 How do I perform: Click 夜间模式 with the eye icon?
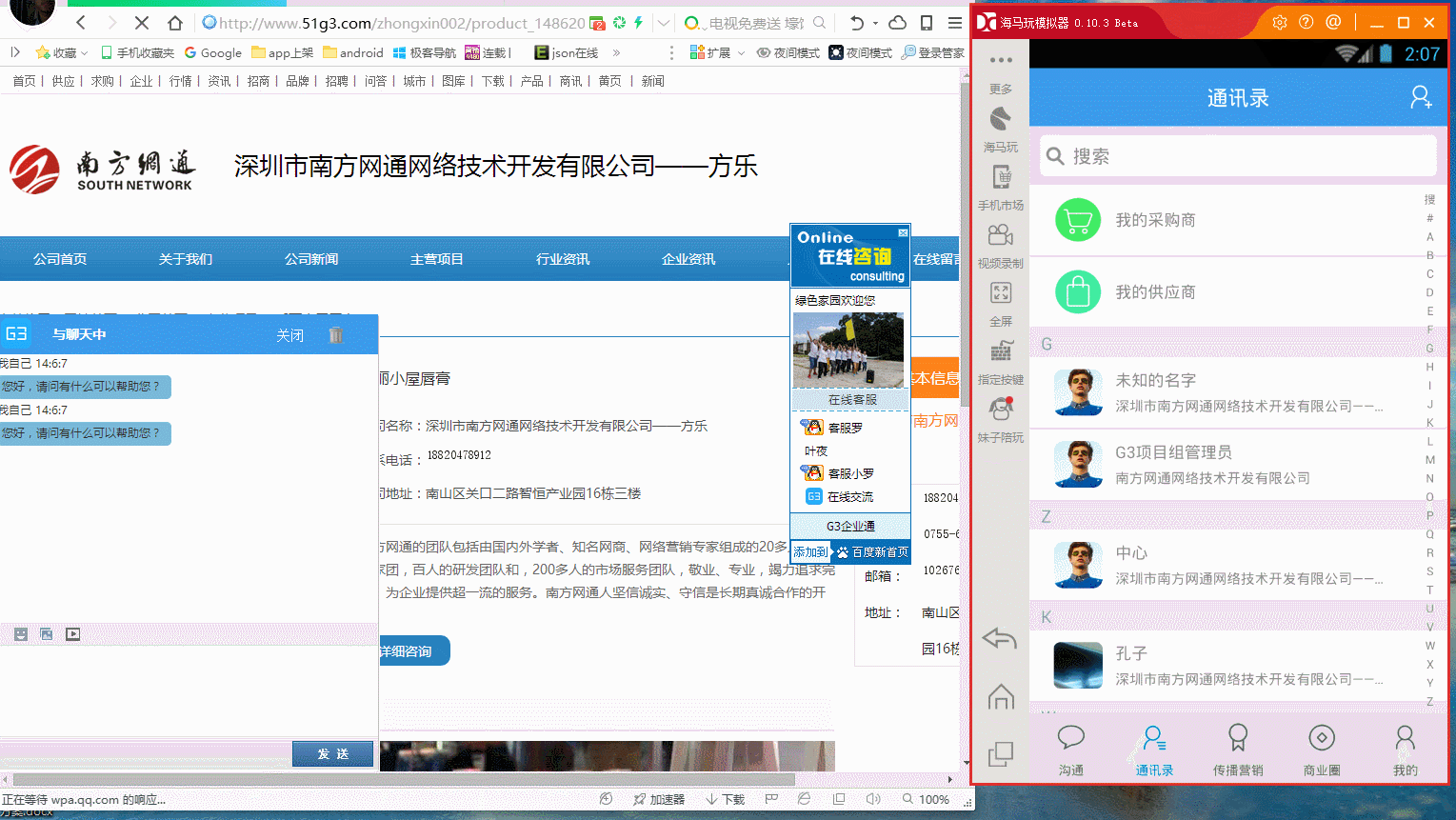[788, 53]
